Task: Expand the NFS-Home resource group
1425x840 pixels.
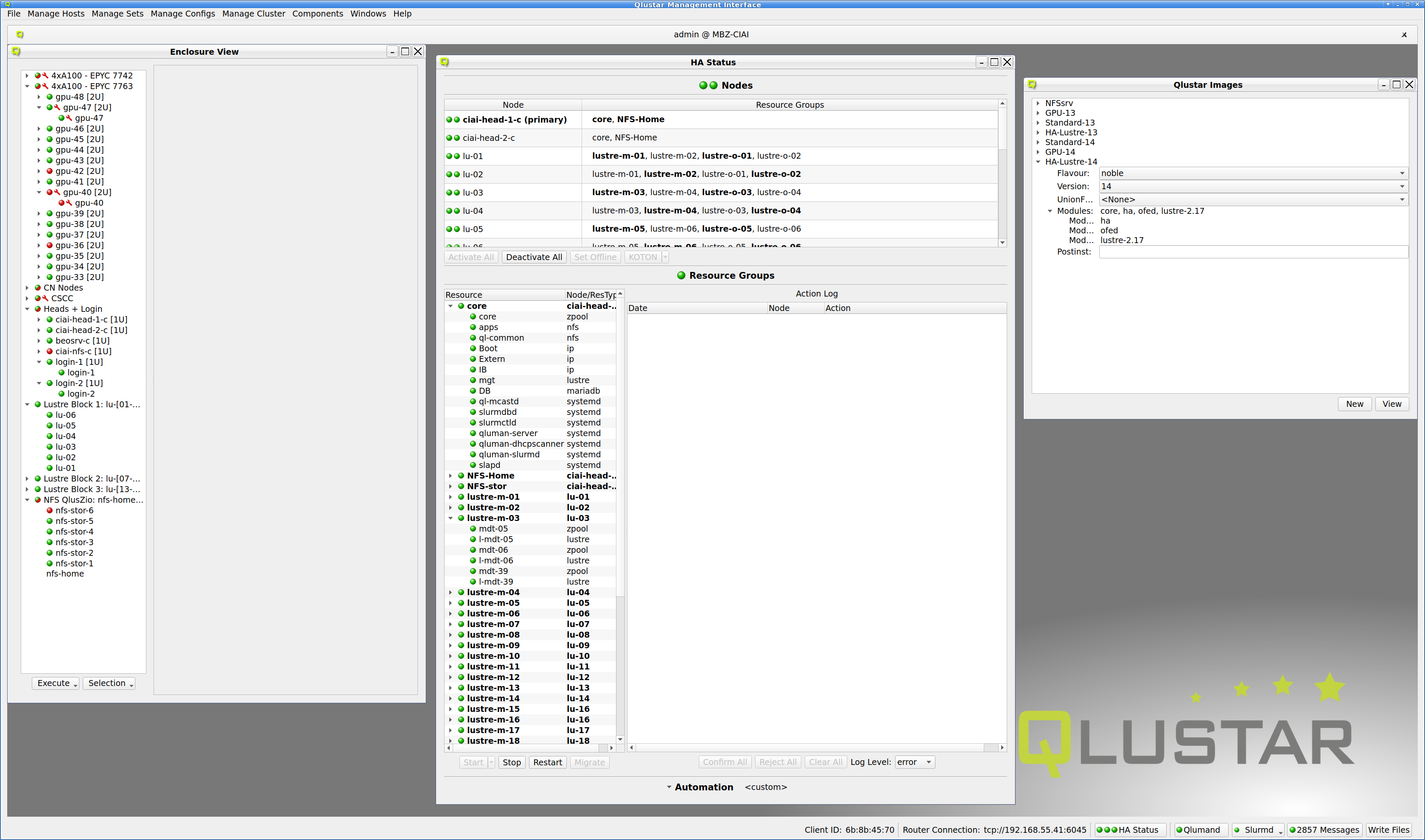Action: pyautogui.click(x=451, y=476)
